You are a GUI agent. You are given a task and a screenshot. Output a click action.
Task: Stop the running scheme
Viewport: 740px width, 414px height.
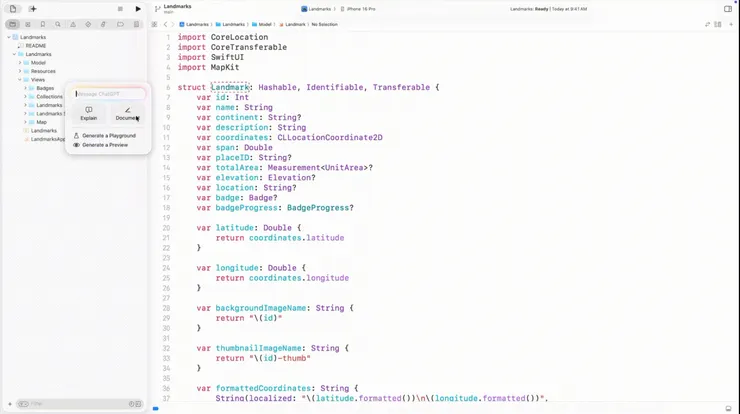[120, 8]
